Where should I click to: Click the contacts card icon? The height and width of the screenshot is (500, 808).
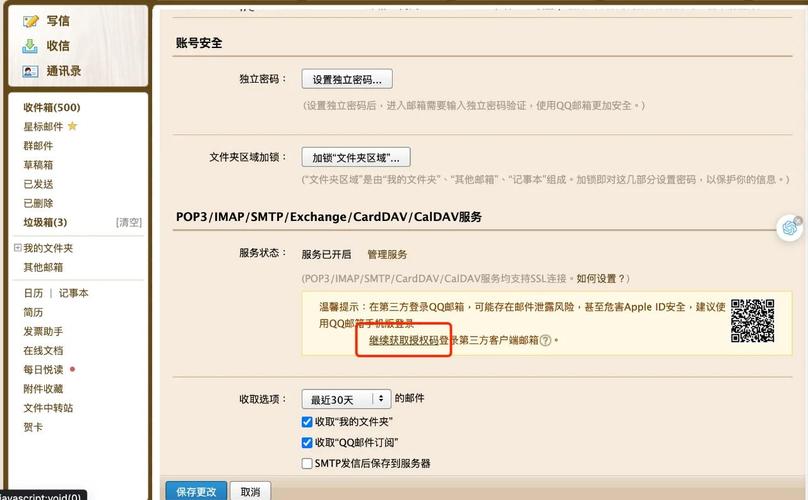point(30,71)
